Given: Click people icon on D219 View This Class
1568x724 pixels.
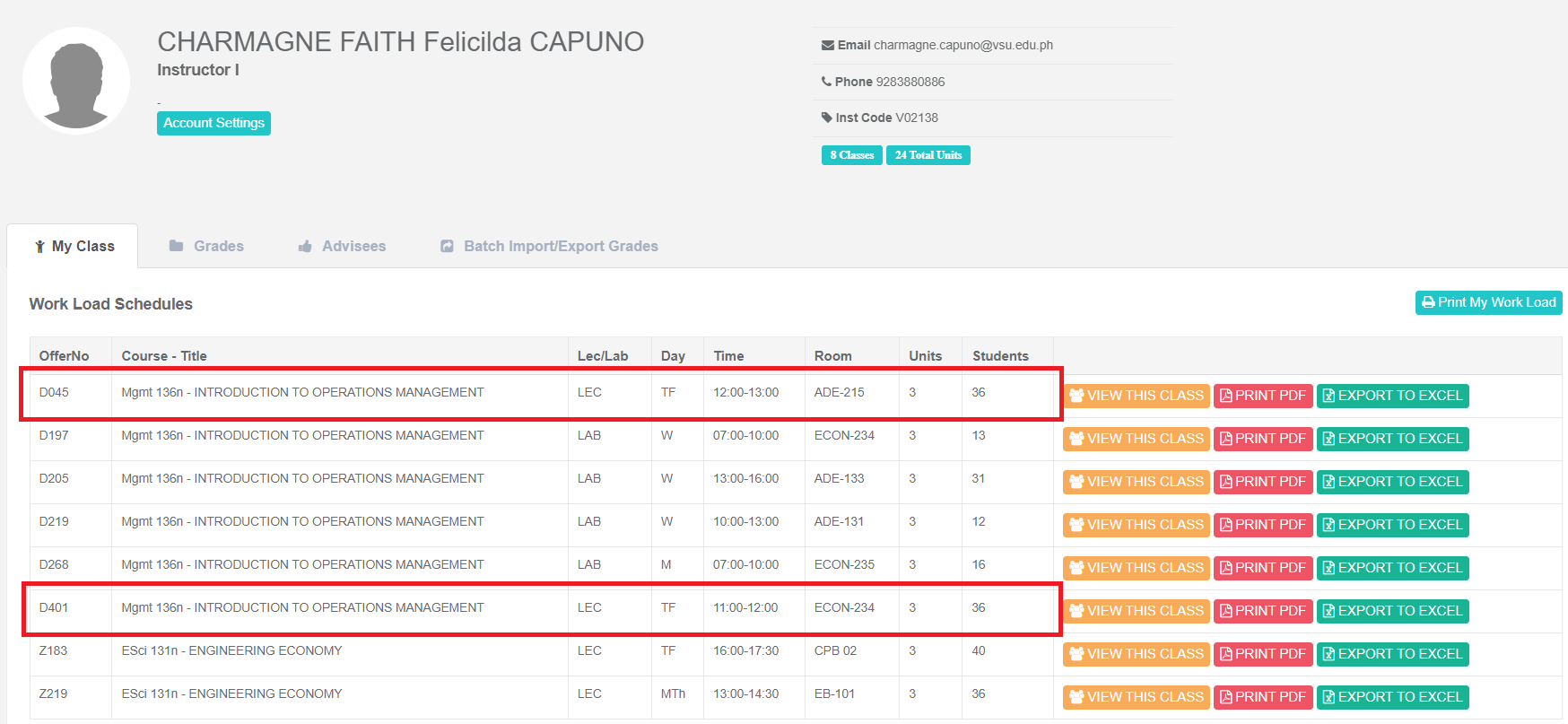Looking at the screenshot, I should [1076, 525].
